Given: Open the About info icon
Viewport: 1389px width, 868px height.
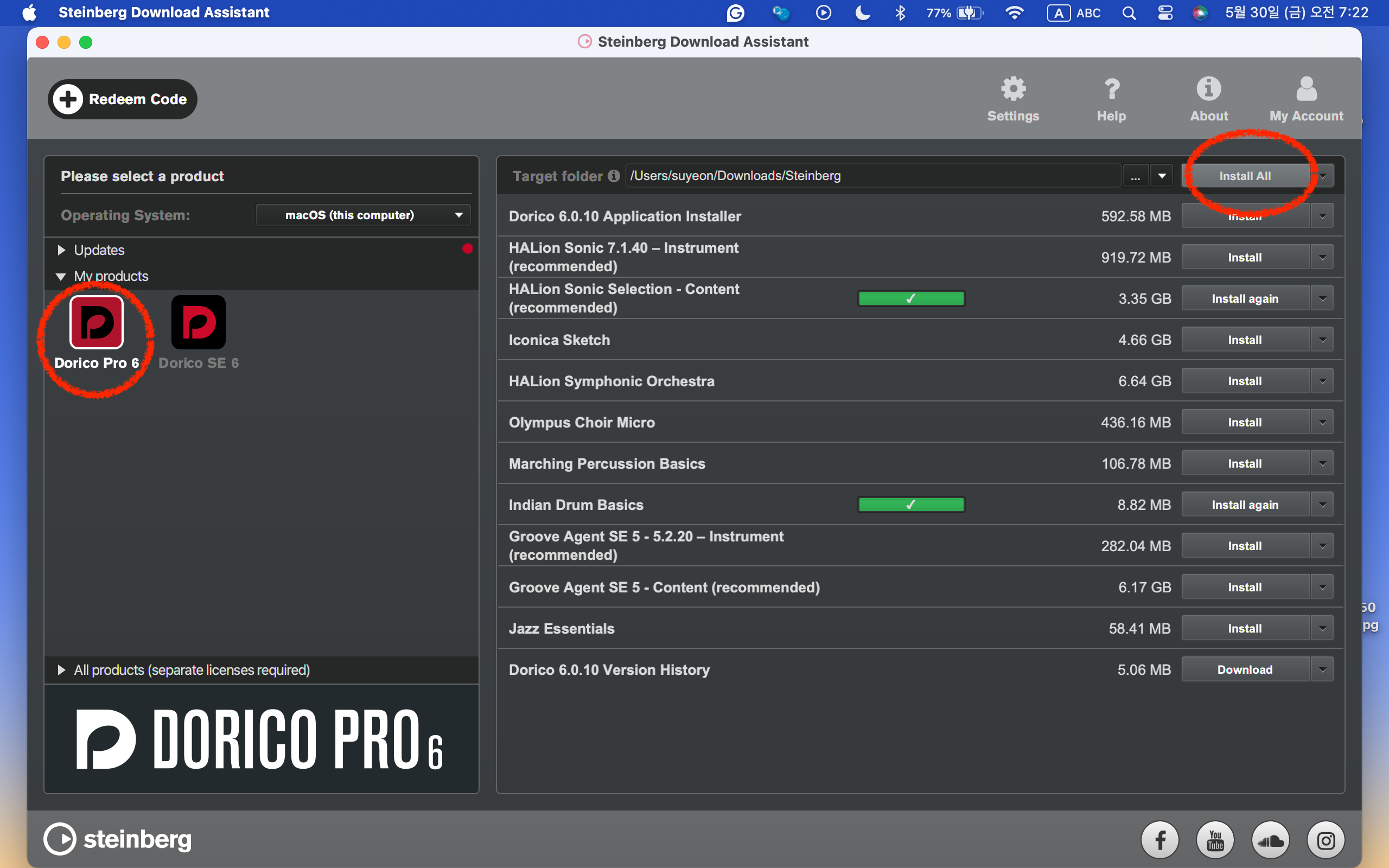Looking at the screenshot, I should coord(1209,90).
